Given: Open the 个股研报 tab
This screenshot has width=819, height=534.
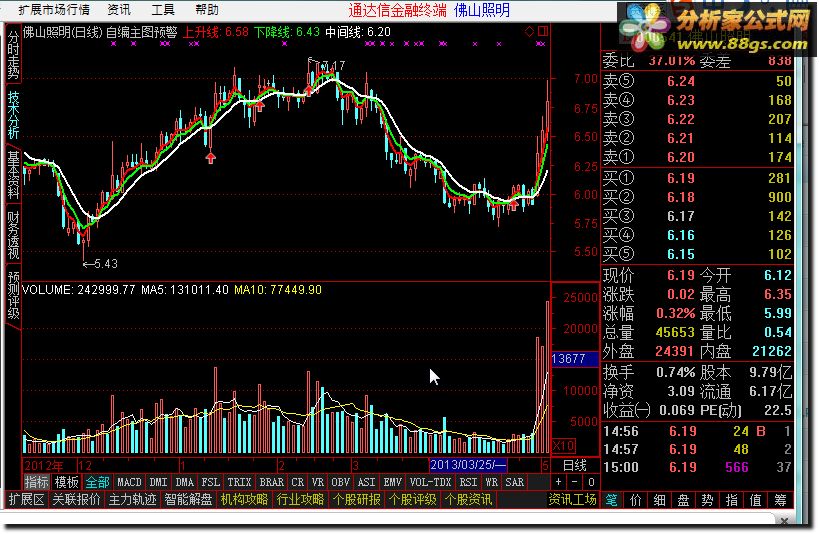Looking at the screenshot, I should tap(356, 500).
